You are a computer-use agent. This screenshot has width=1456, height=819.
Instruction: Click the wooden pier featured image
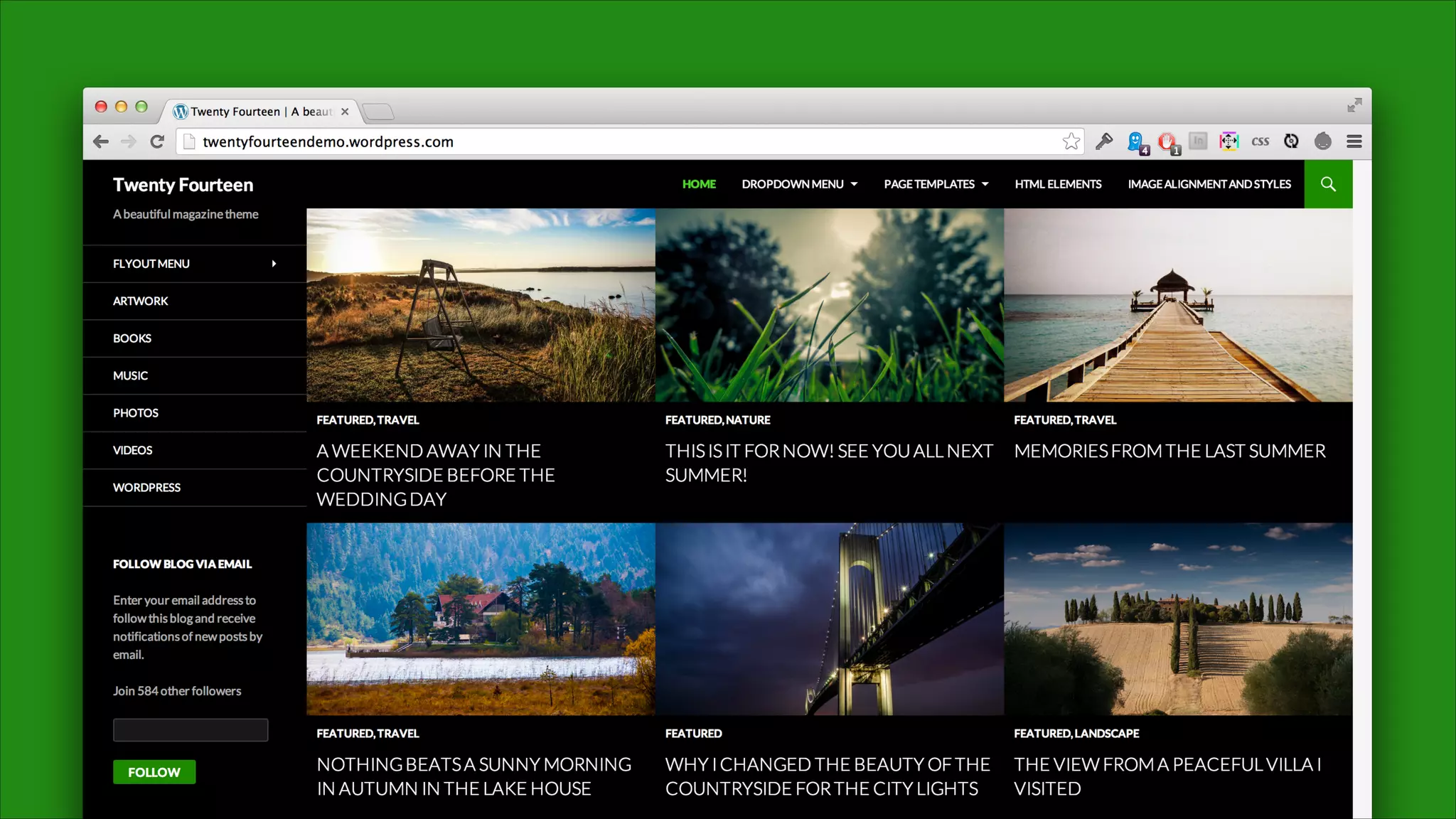(x=1177, y=305)
